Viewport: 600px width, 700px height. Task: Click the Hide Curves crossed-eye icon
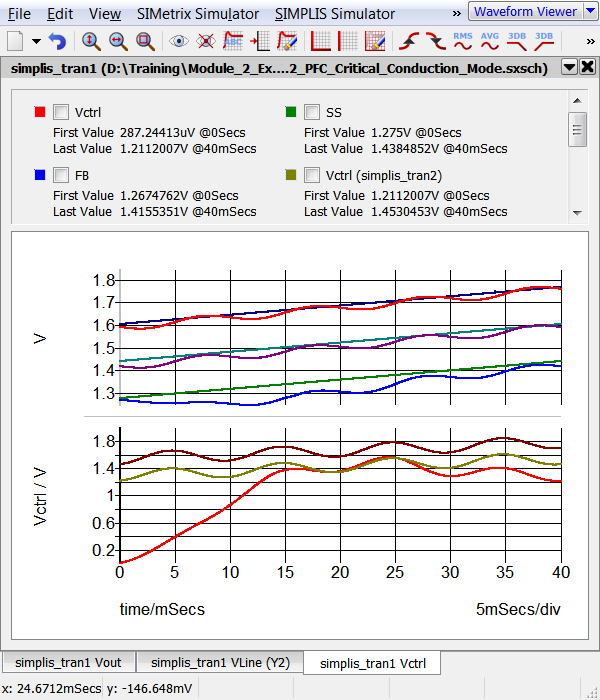pyautogui.click(x=206, y=41)
